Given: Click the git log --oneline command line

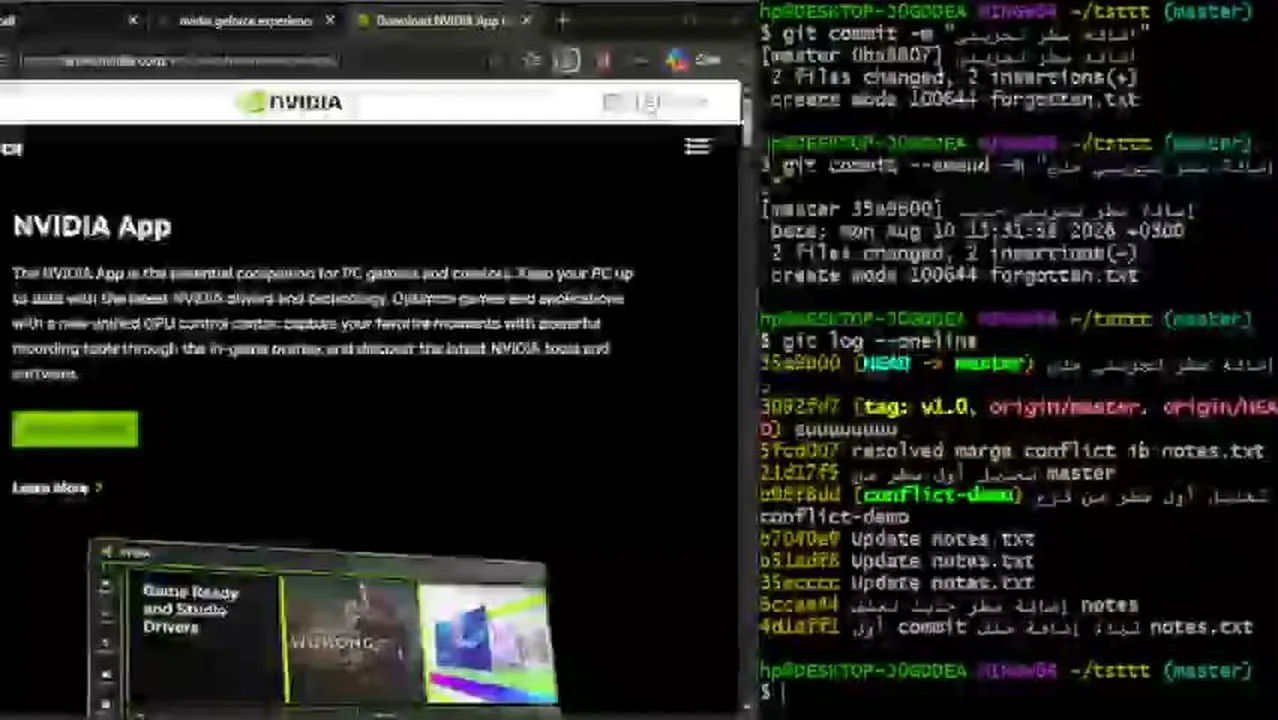Looking at the screenshot, I should (x=868, y=342).
